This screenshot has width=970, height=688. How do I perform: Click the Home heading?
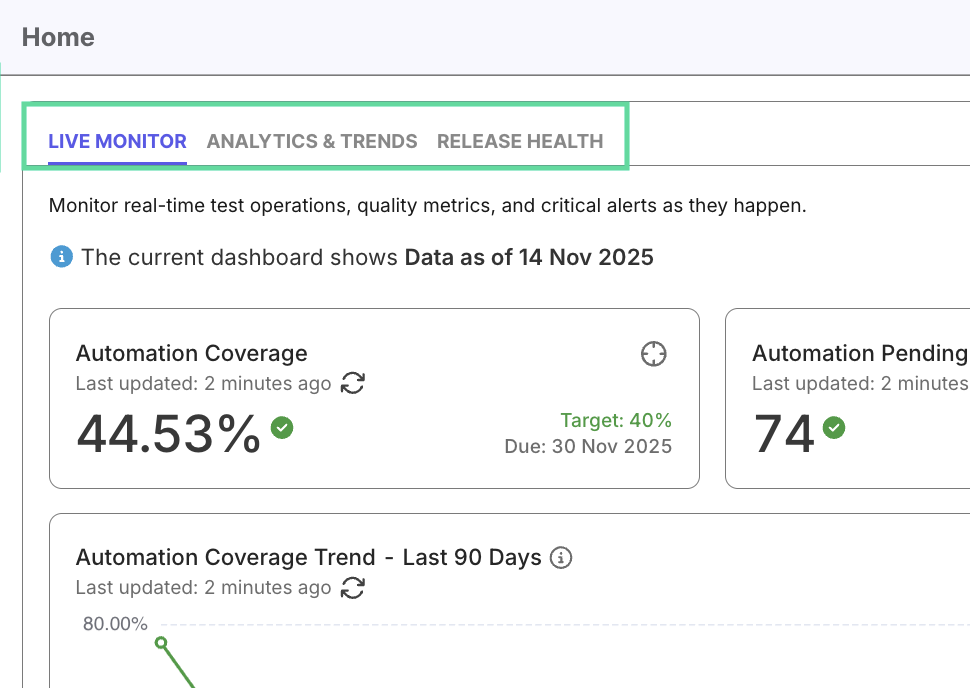(x=58, y=37)
